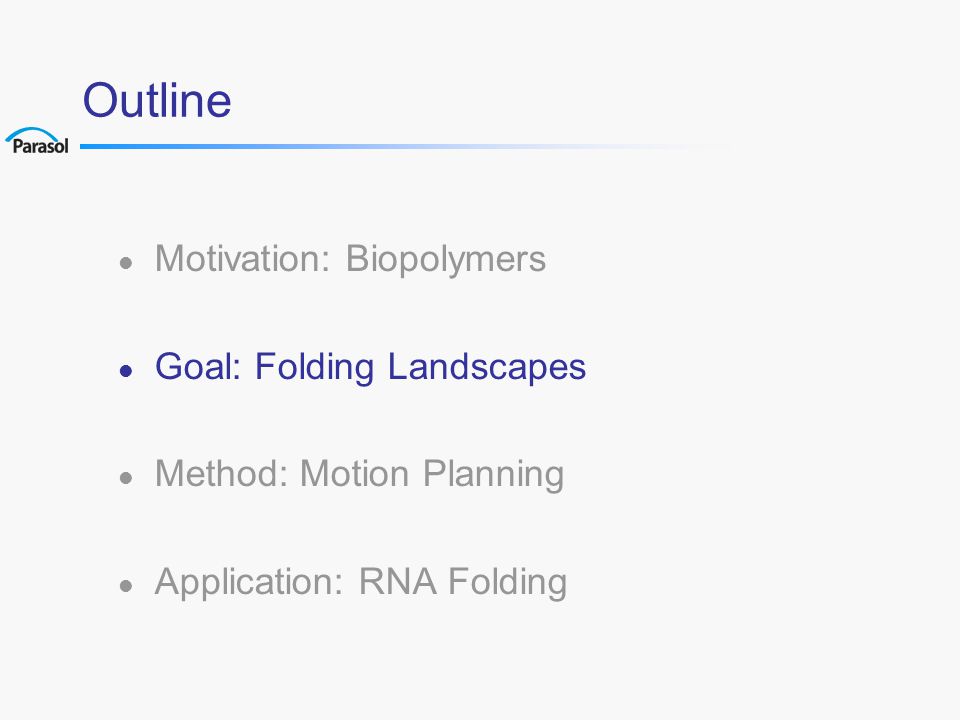Click the blue arc in Parasol logo
This screenshot has height=720, width=960.
click(32, 134)
